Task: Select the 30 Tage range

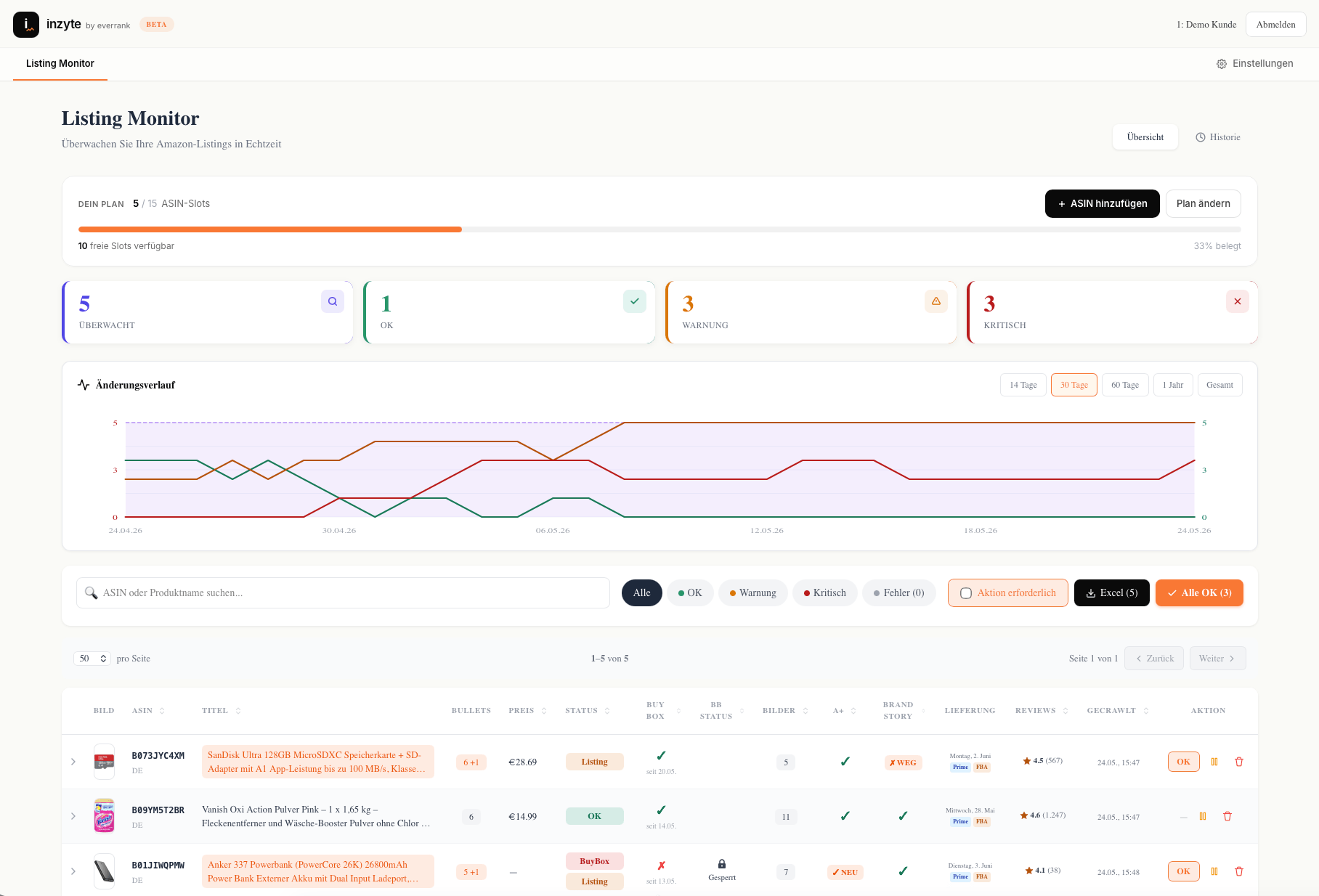Action: point(1074,385)
